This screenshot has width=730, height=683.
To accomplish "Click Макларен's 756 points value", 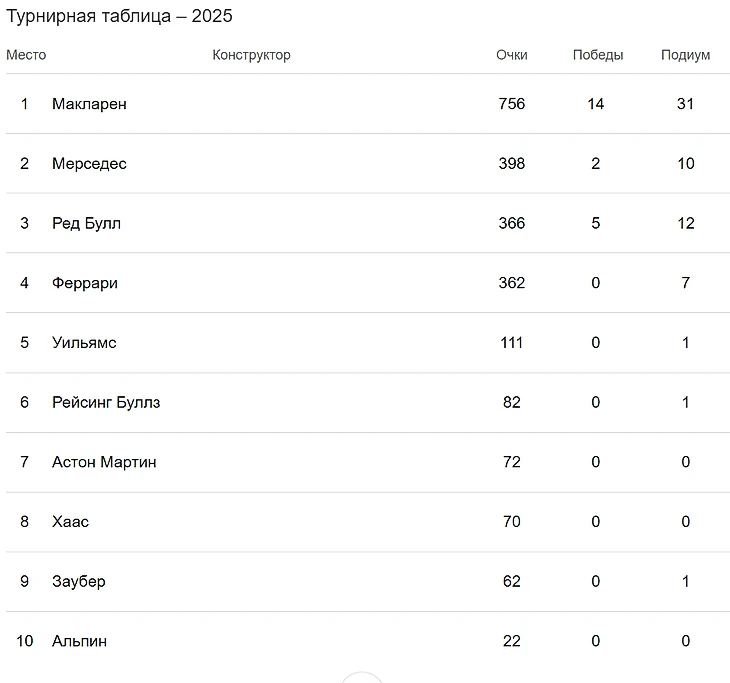I will 511,104.
